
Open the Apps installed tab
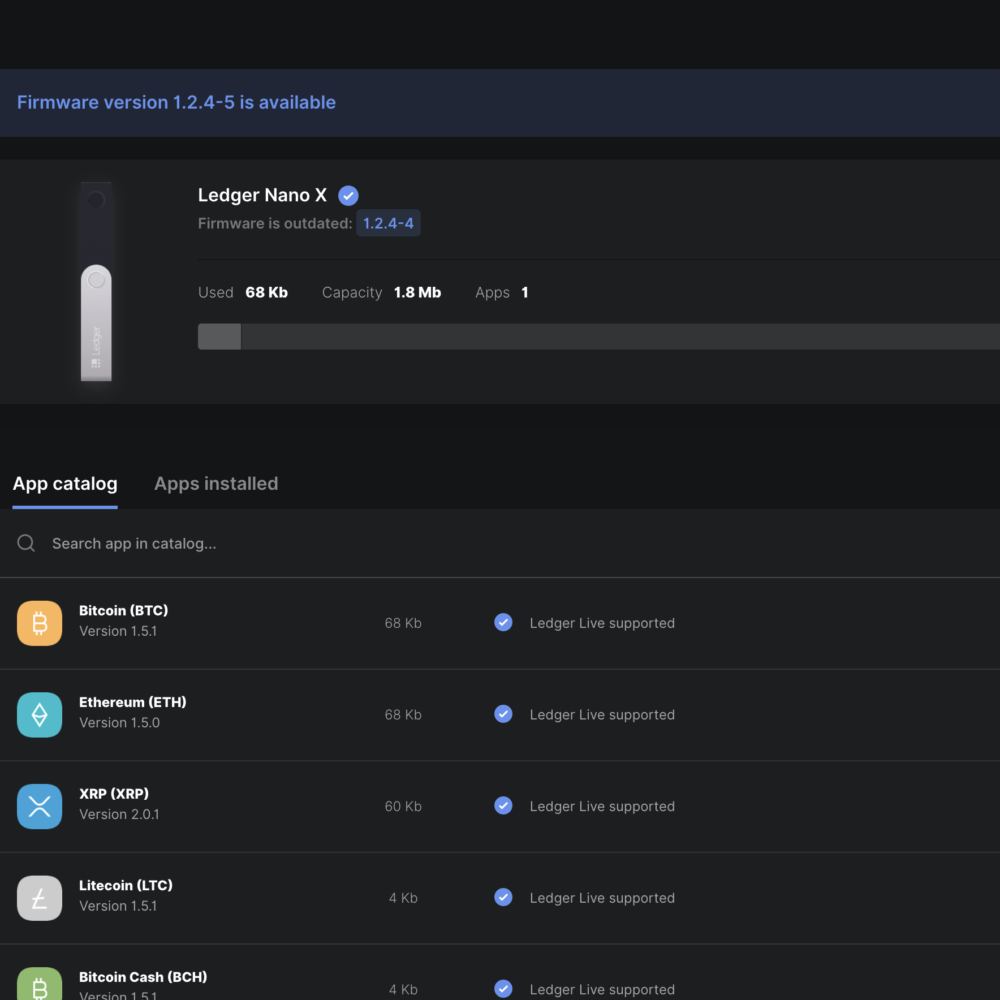(x=216, y=484)
